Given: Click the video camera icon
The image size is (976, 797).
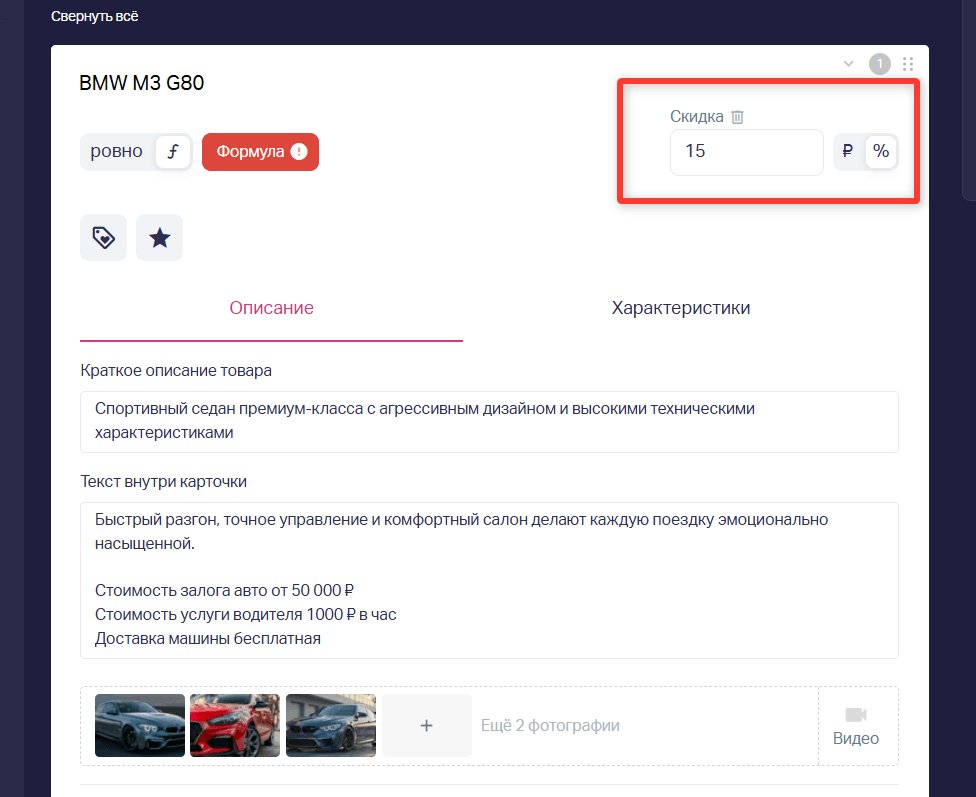Looking at the screenshot, I should tap(856, 715).
